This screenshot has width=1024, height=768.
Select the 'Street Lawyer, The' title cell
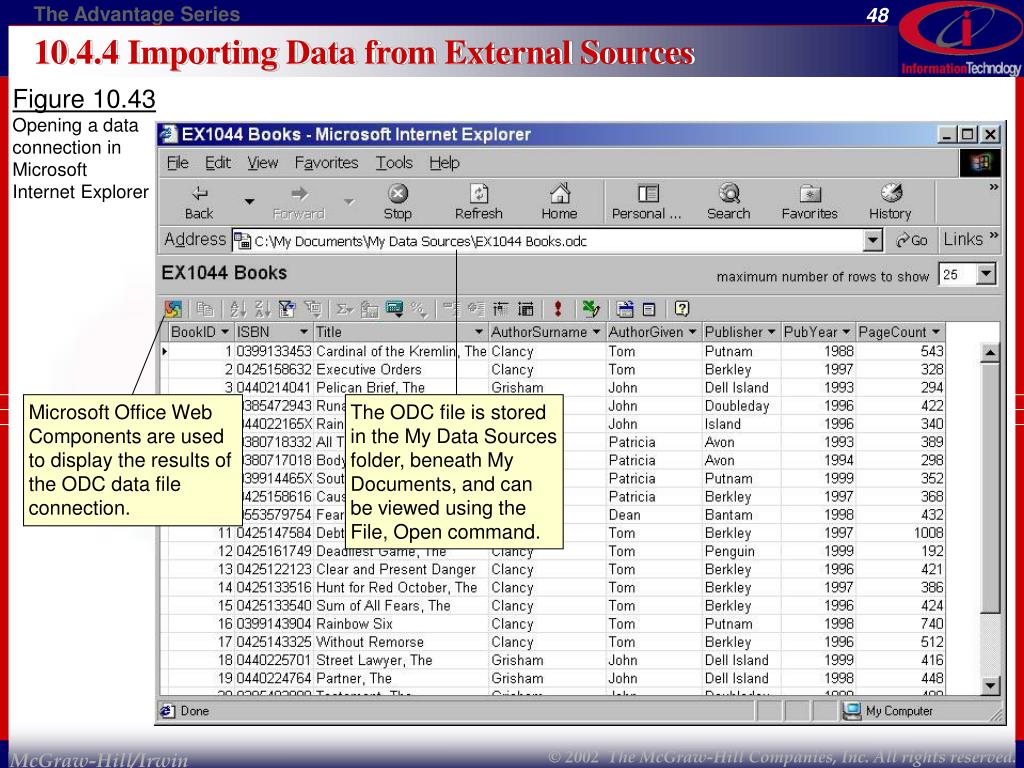401,660
